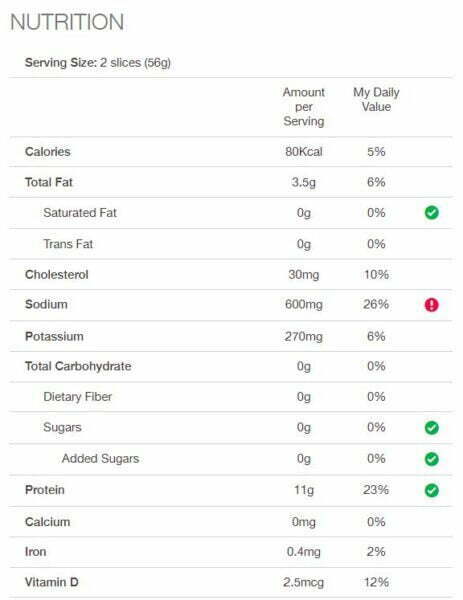Click the red warning icon beside Sodium

tap(432, 305)
